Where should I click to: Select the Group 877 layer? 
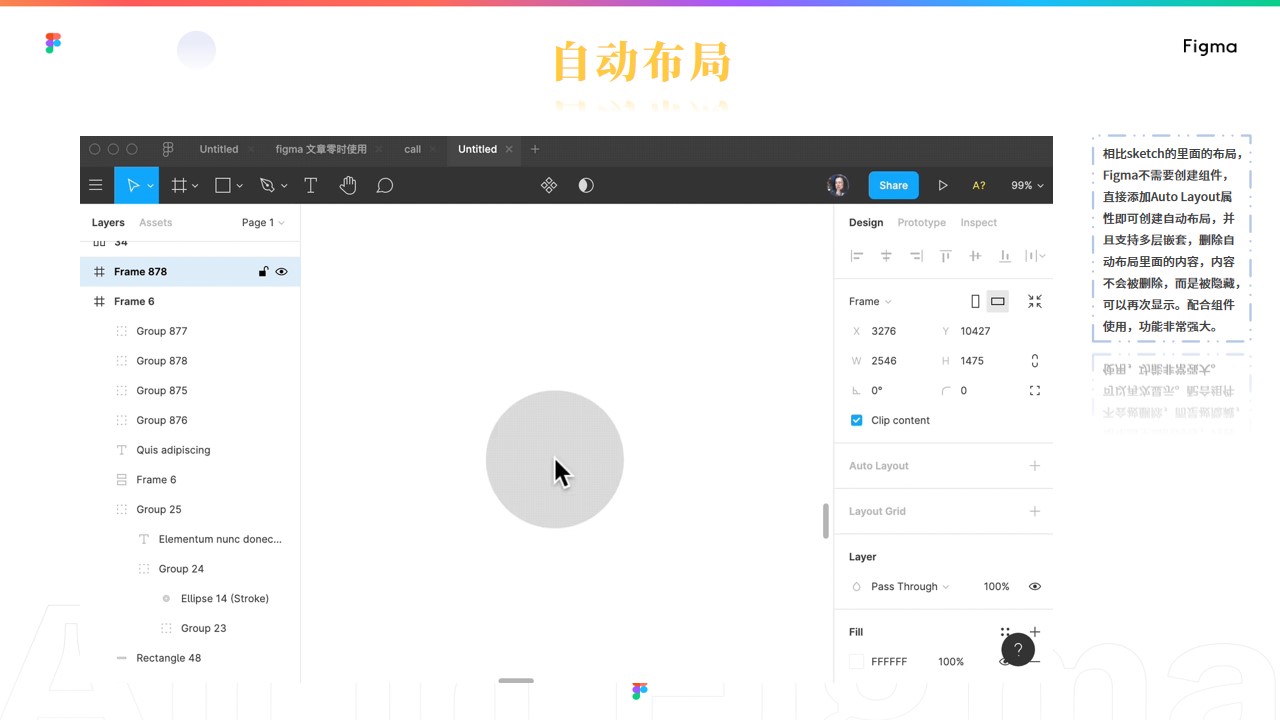pyautogui.click(x=162, y=331)
